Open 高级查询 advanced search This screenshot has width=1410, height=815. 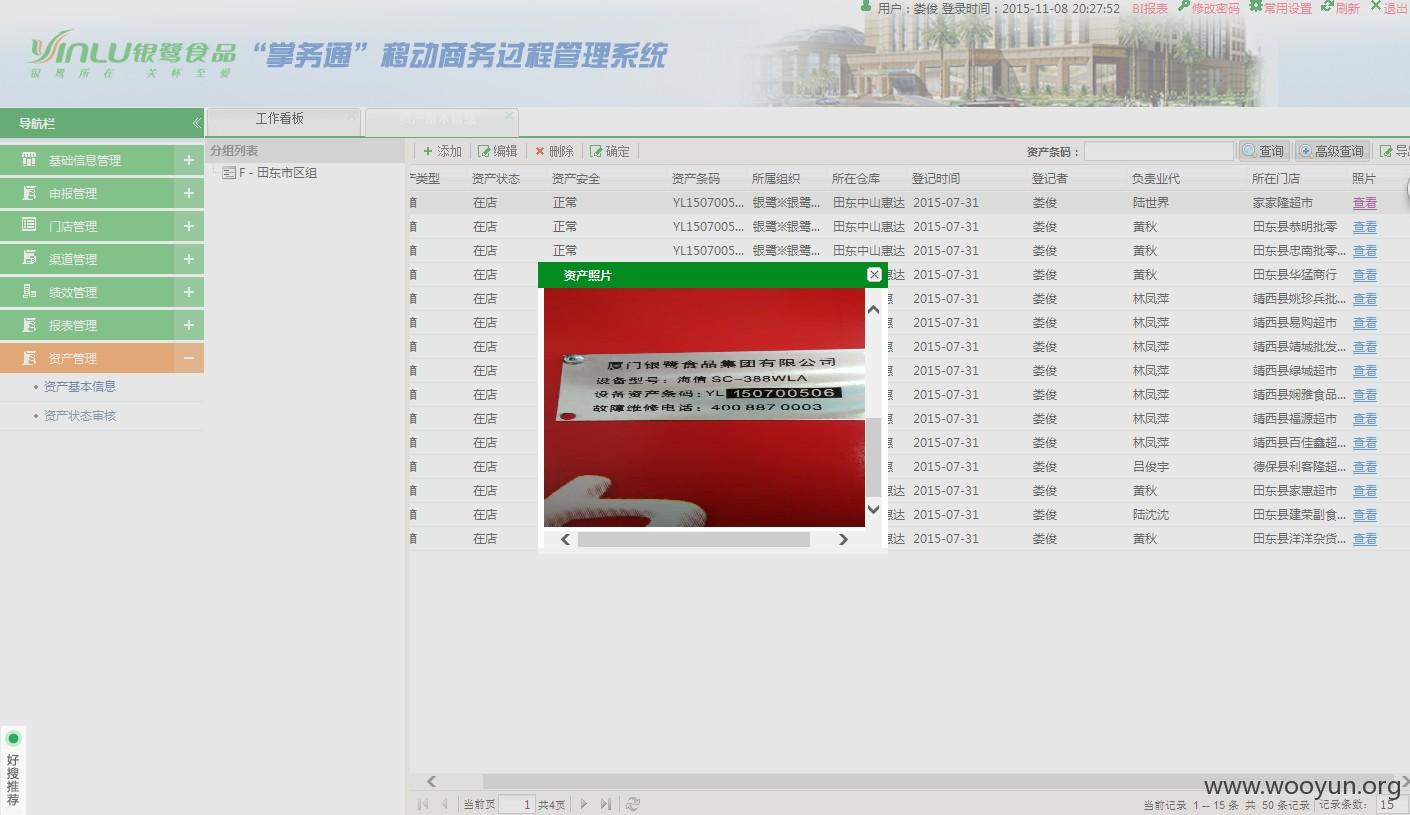coord(1332,151)
